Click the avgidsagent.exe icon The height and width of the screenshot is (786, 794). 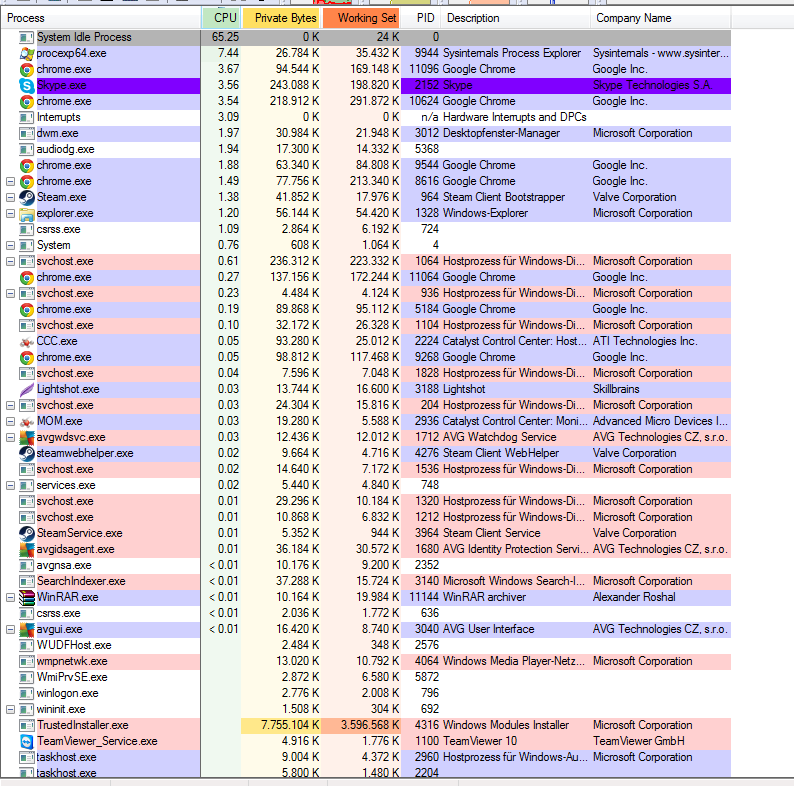point(26,549)
